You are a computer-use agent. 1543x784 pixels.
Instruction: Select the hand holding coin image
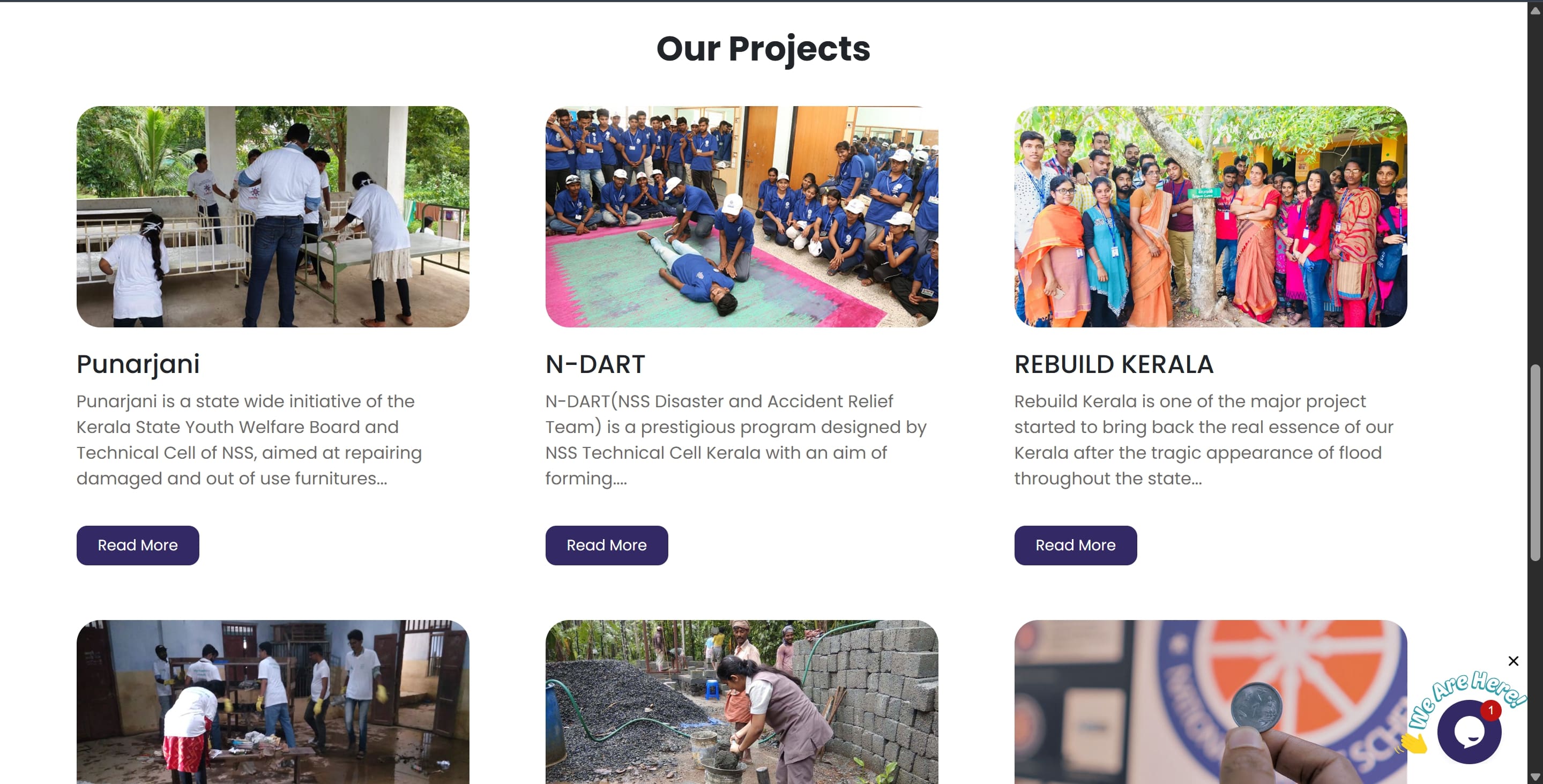point(1210,701)
